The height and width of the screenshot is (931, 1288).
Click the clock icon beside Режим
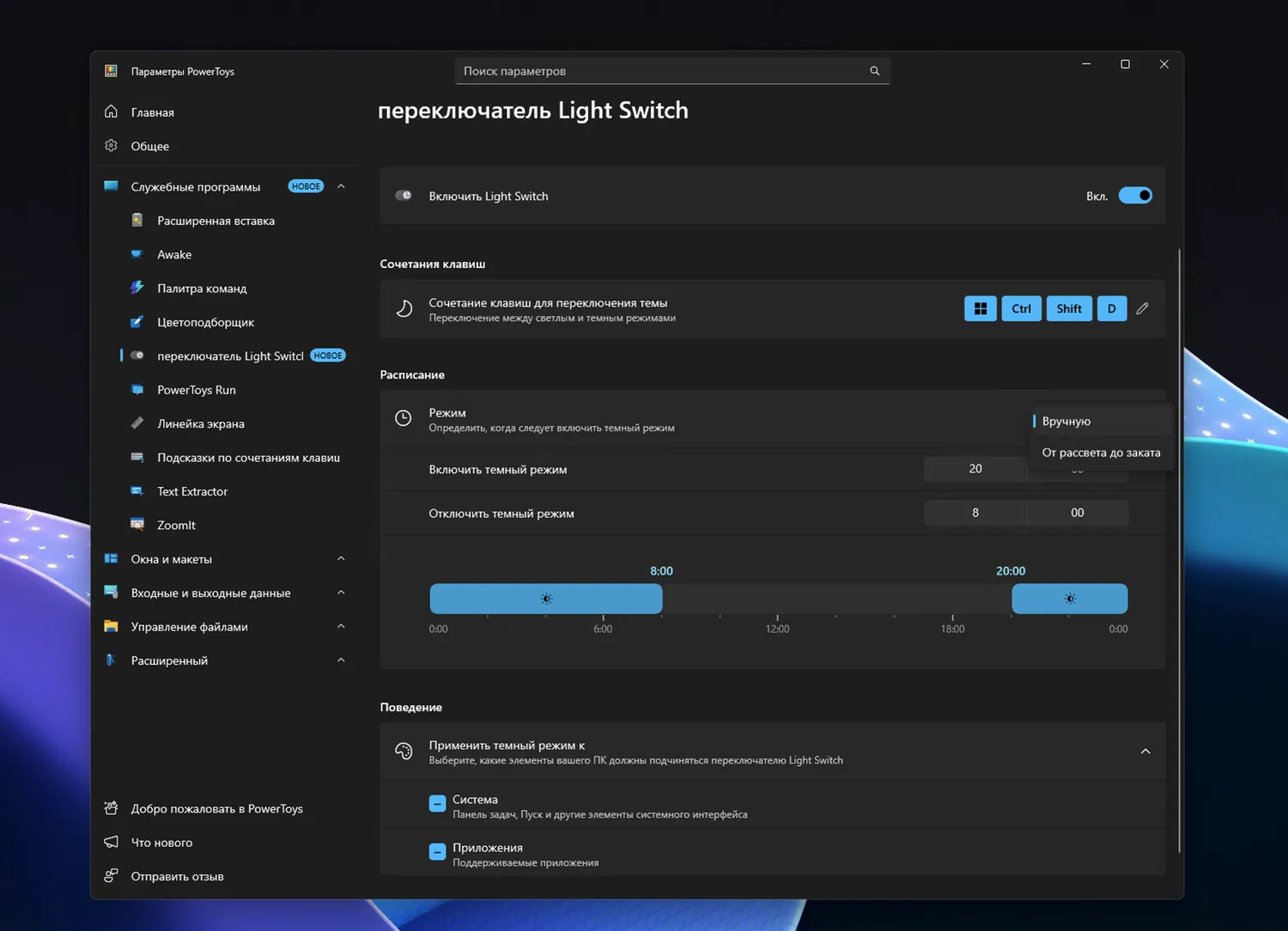coord(403,418)
